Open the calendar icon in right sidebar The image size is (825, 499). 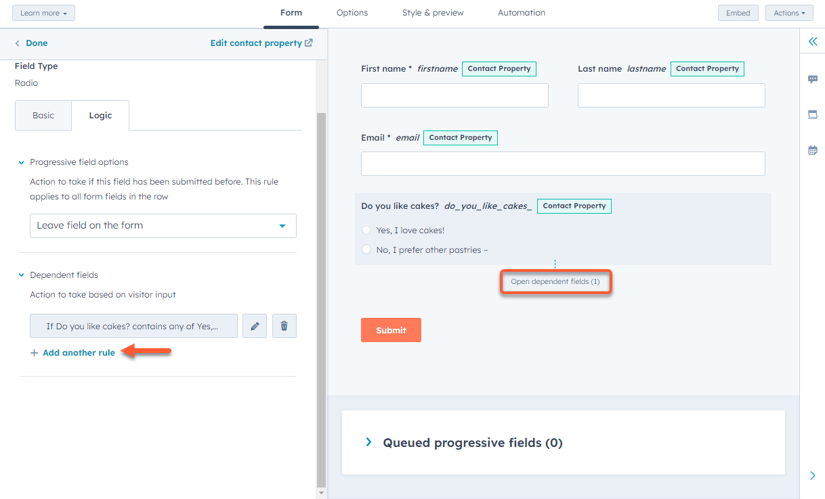coord(813,150)
